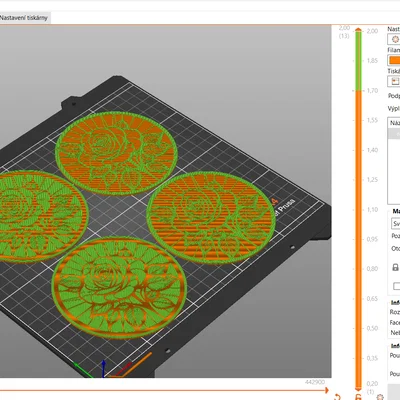Click the print settings cog icon in the right panel
Image resolution: width=400 pixels, height=400 pixels.
(395, 39)
